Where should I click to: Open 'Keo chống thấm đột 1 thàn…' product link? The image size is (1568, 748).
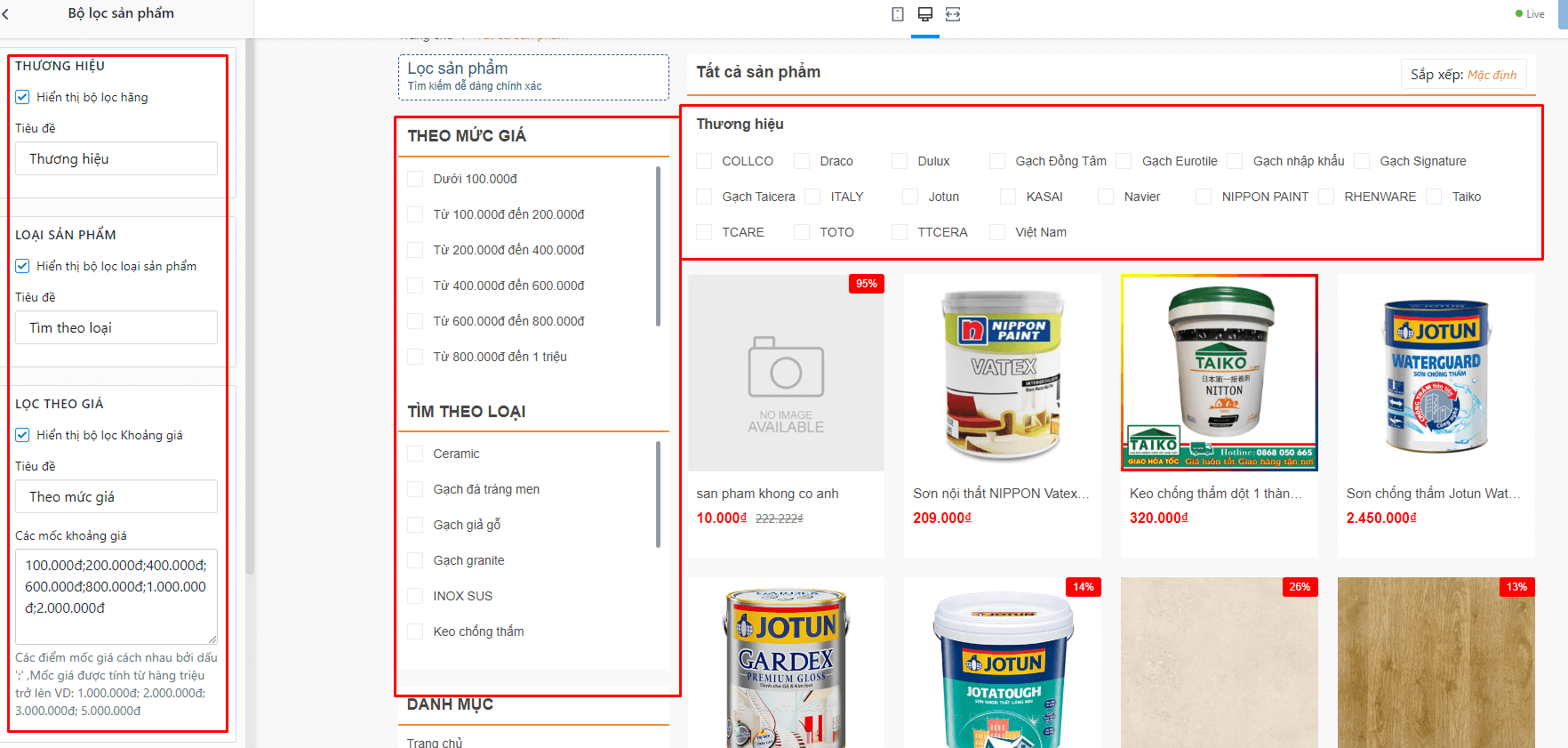tap(1216, 494)
